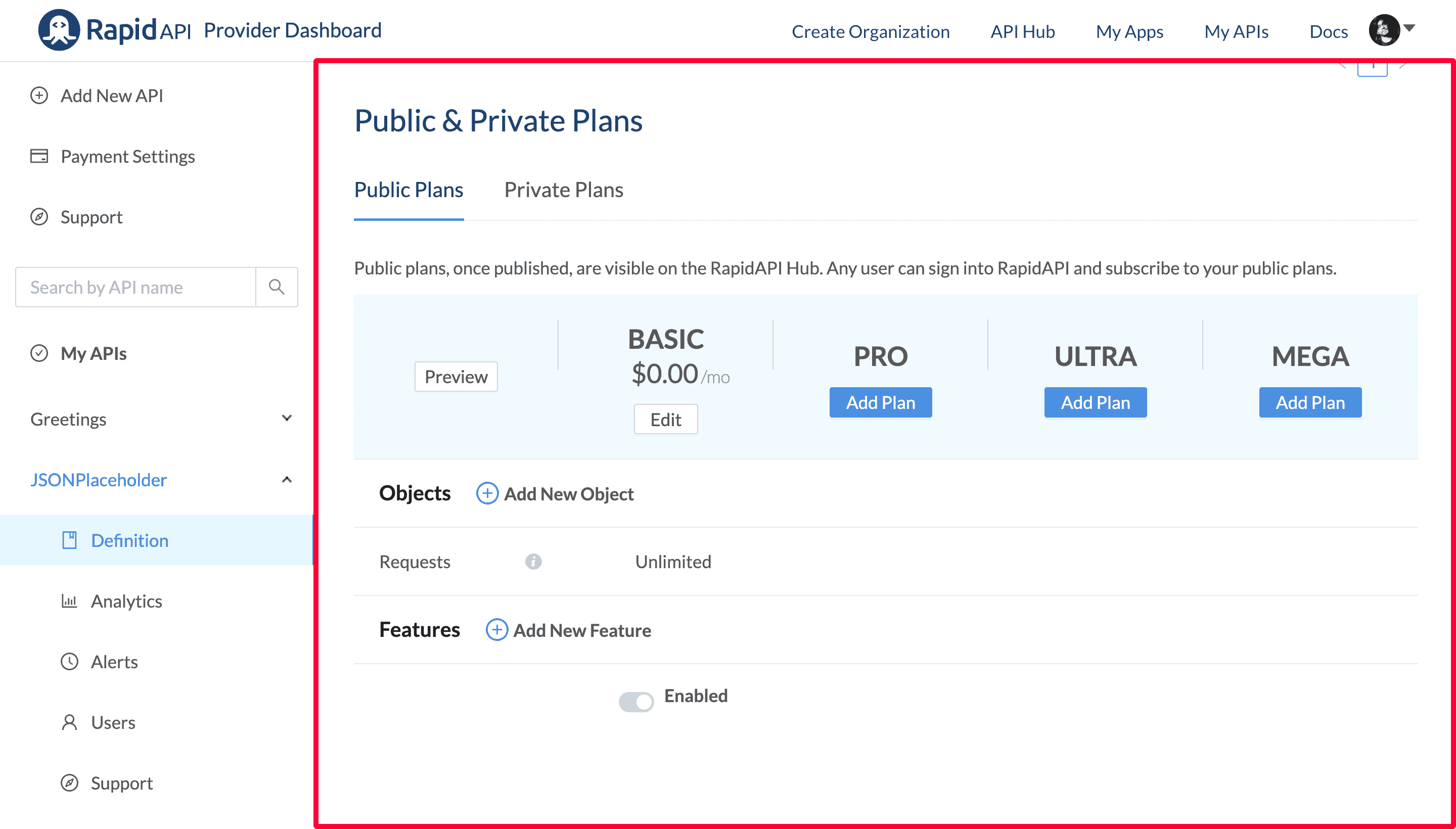The width and height of the screenshot is (1456, 829).
Task: Switch to the Private Plans tab
Action: point(563,189)
